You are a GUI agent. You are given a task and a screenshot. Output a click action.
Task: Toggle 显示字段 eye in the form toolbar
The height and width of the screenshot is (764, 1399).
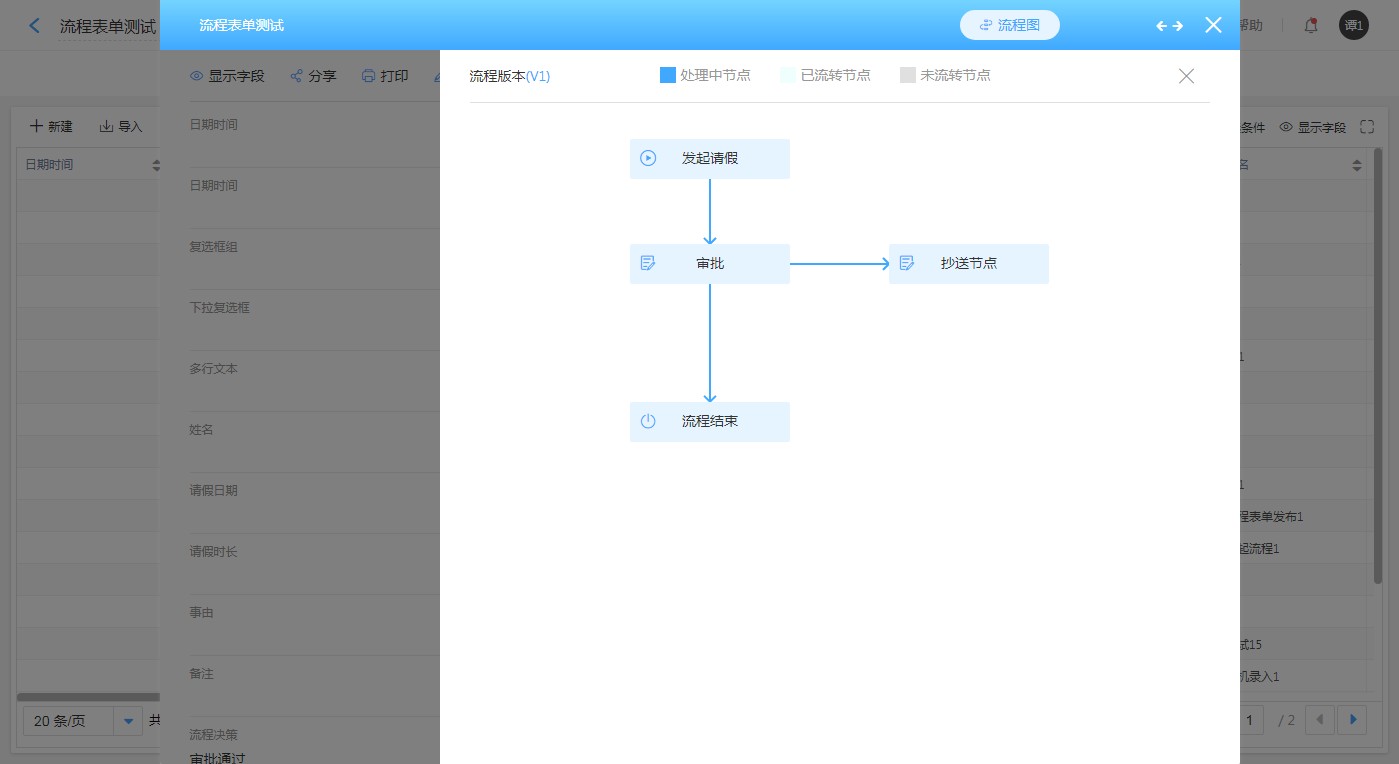tap(197, 76)
